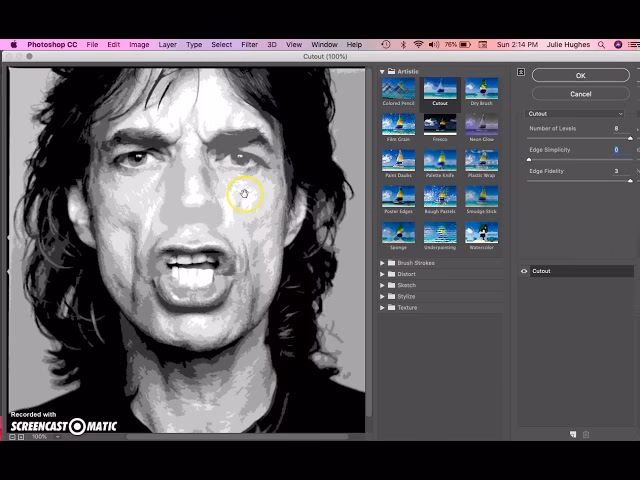Click the Siri menu bar icon
Screen dimensions: 640x480
[x=618, y=44]
